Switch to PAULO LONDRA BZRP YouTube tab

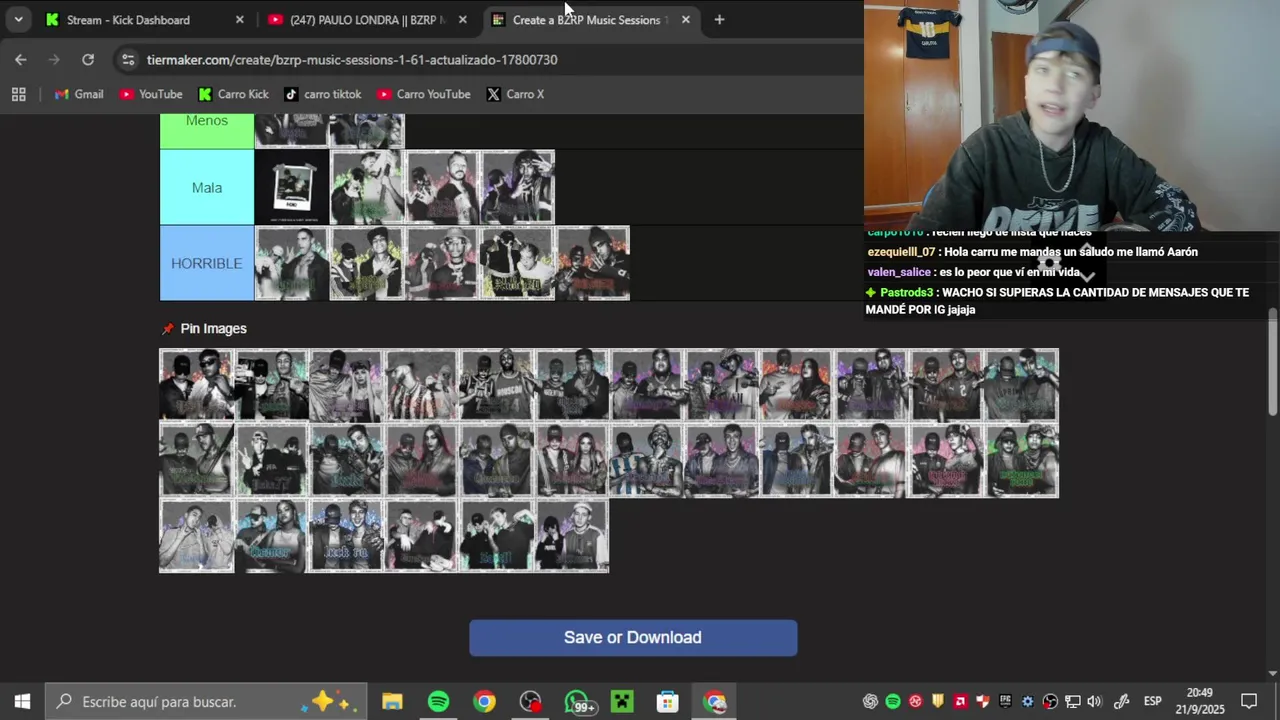(x=368, y=20)
